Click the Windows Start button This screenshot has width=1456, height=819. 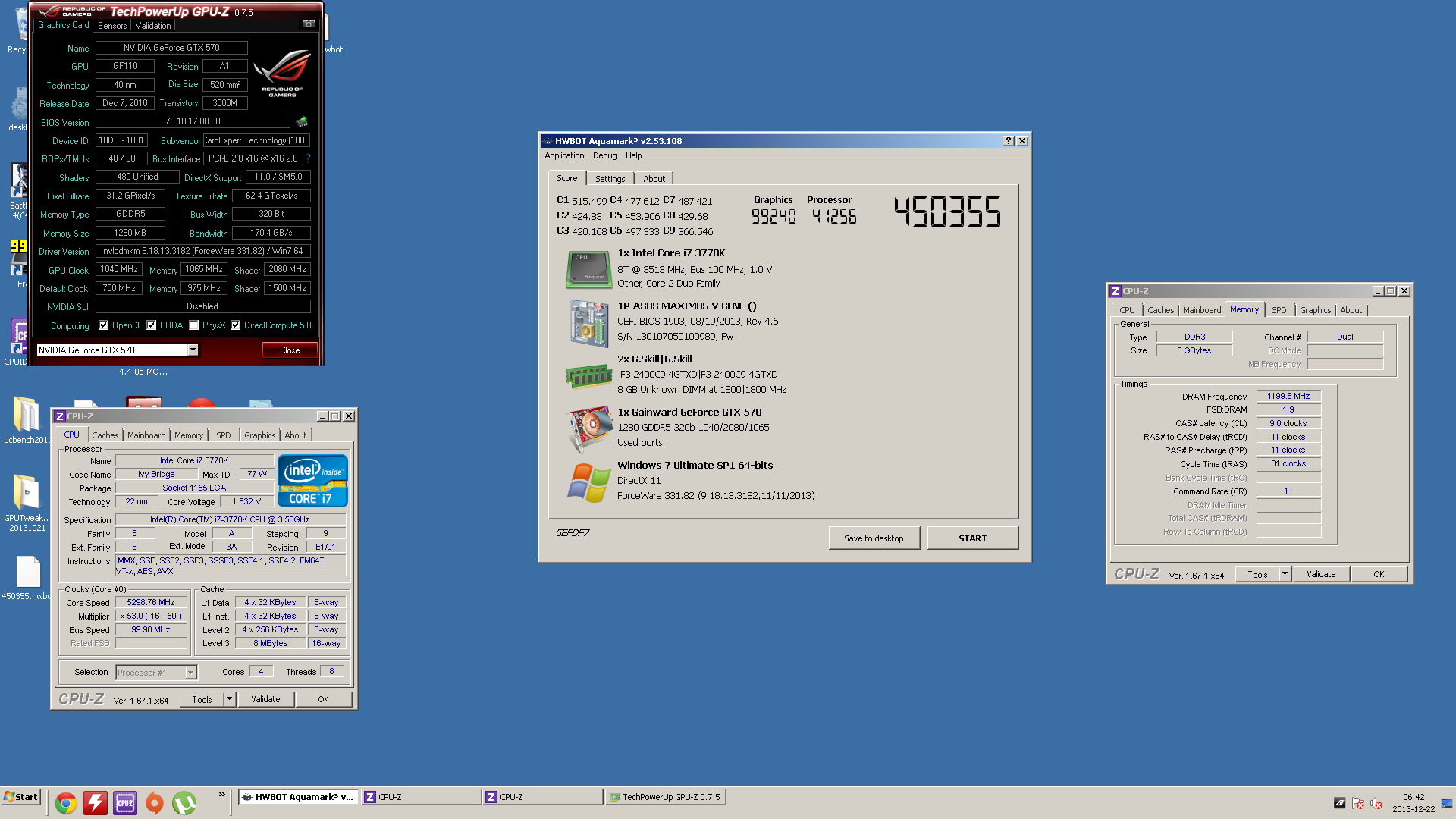pyautogui.click(x=21, y=797)
